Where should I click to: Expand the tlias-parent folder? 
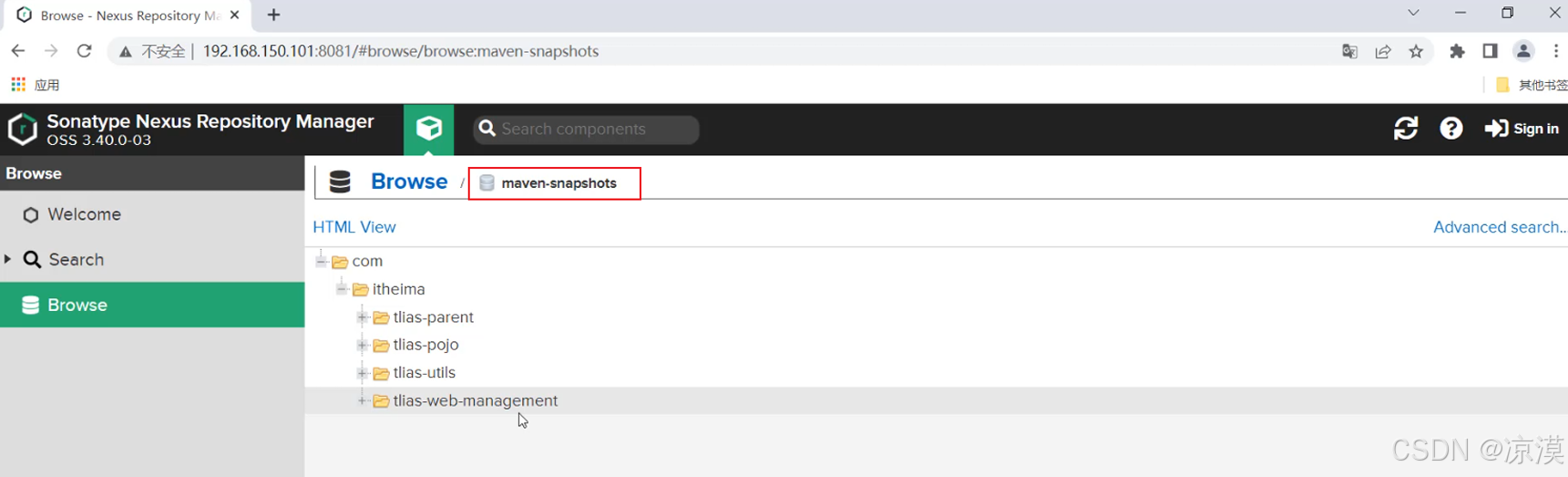click(x=362, y=317)
